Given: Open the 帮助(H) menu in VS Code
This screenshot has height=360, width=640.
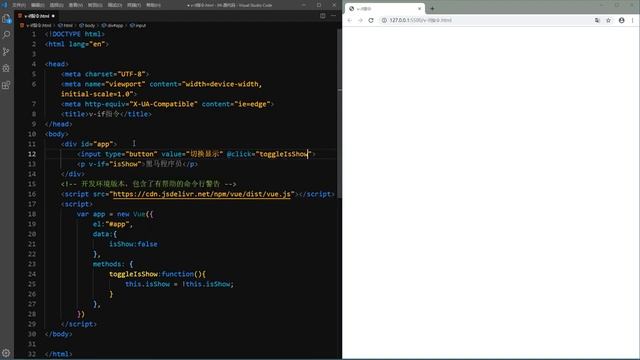Looking at the screenshot, I should tap(153, 5).
